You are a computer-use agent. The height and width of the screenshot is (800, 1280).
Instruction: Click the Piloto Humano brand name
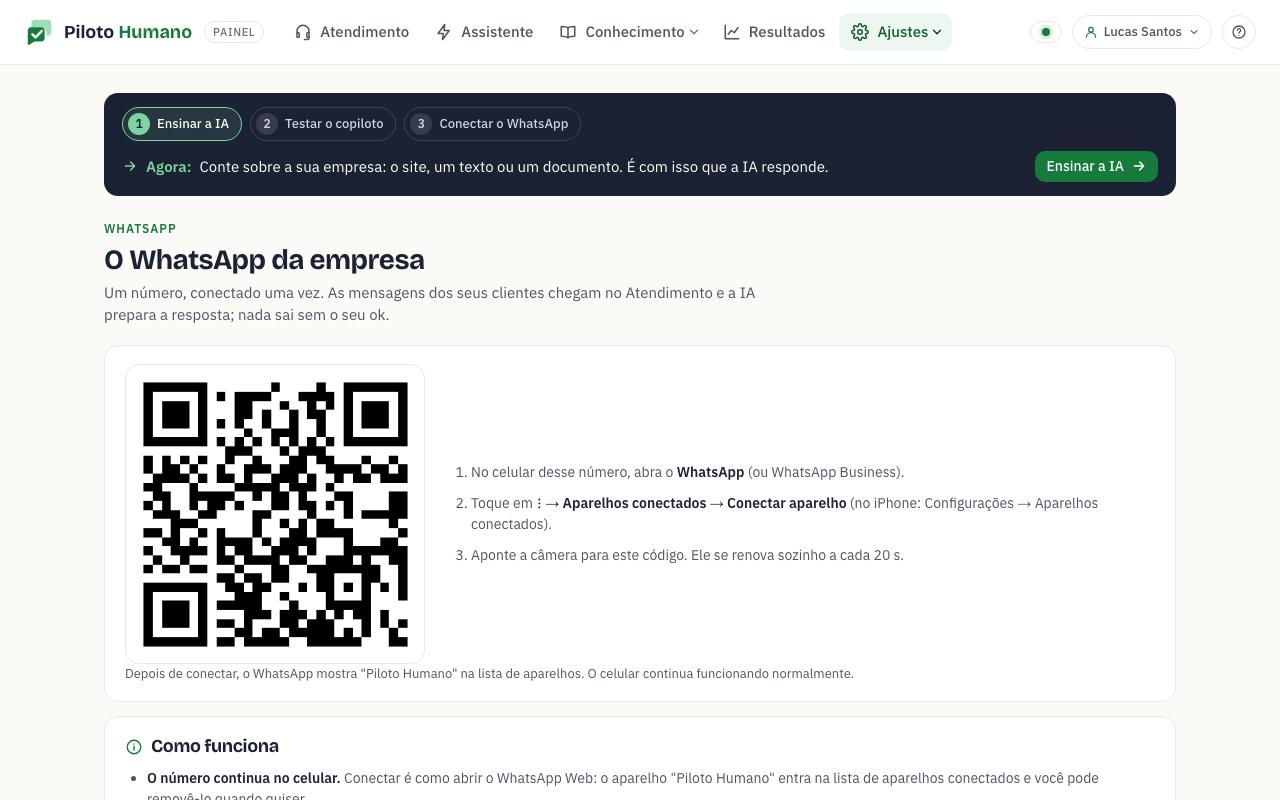coord(128,32)
